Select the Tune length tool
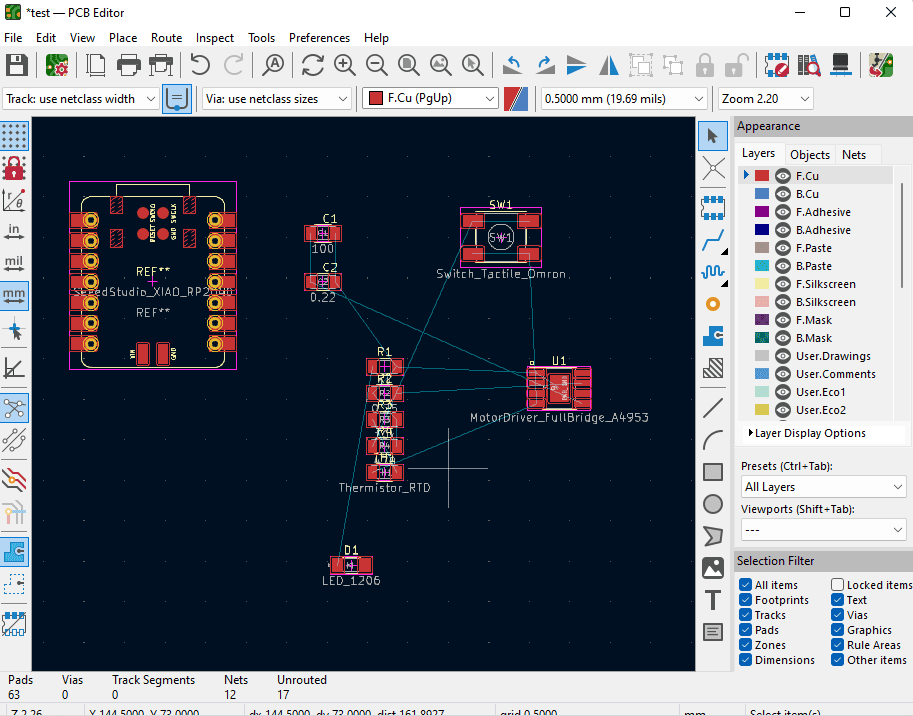 point(713,271)
